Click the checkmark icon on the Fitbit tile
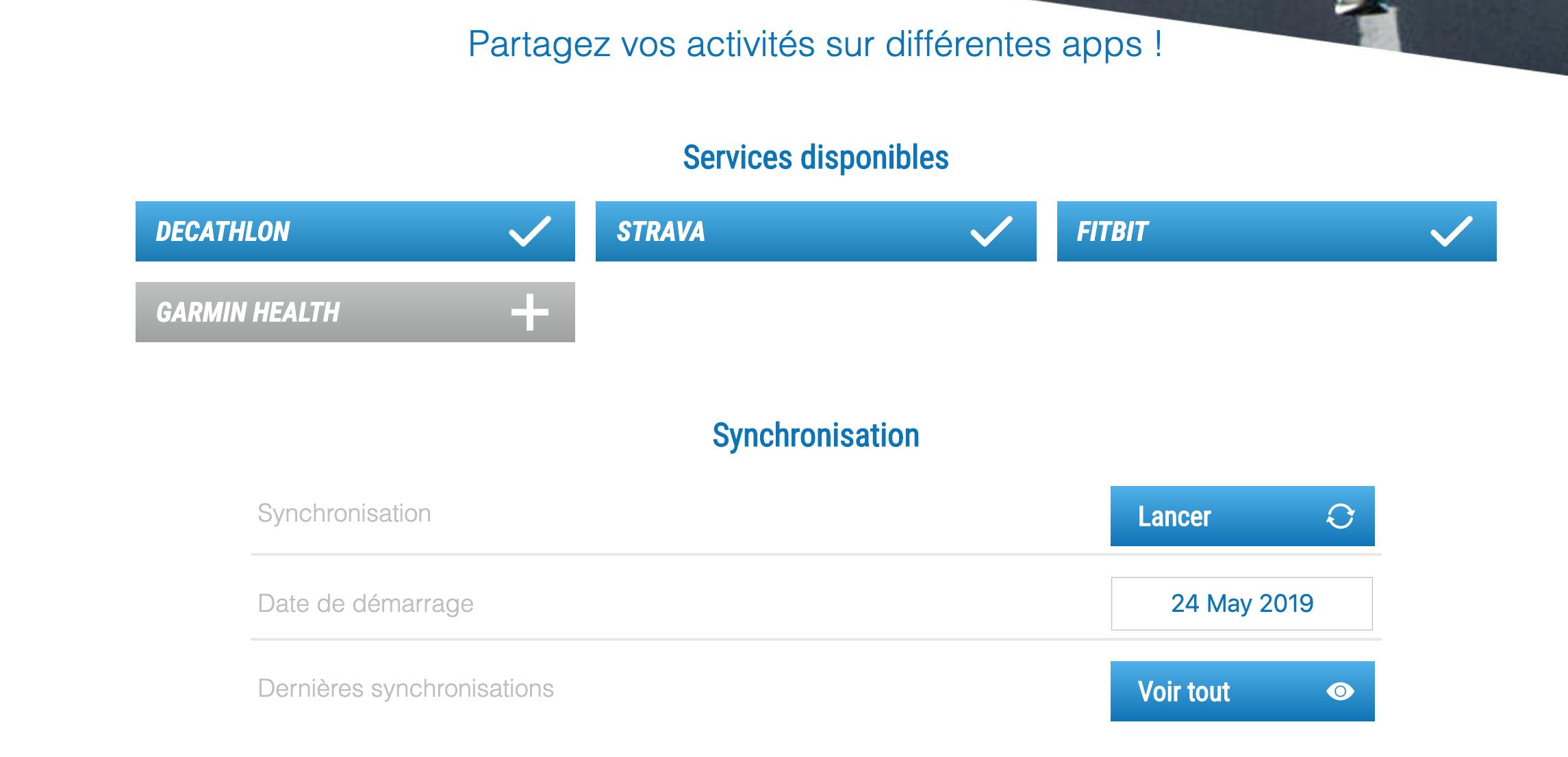 pyautogui.click(x=1451, y=231)
